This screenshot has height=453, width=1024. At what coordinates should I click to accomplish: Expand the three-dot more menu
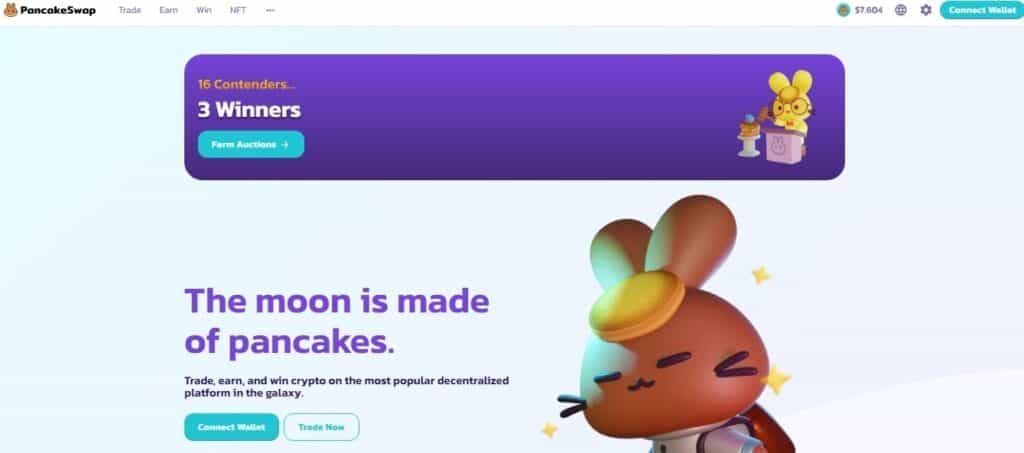[x=270, y=10]
